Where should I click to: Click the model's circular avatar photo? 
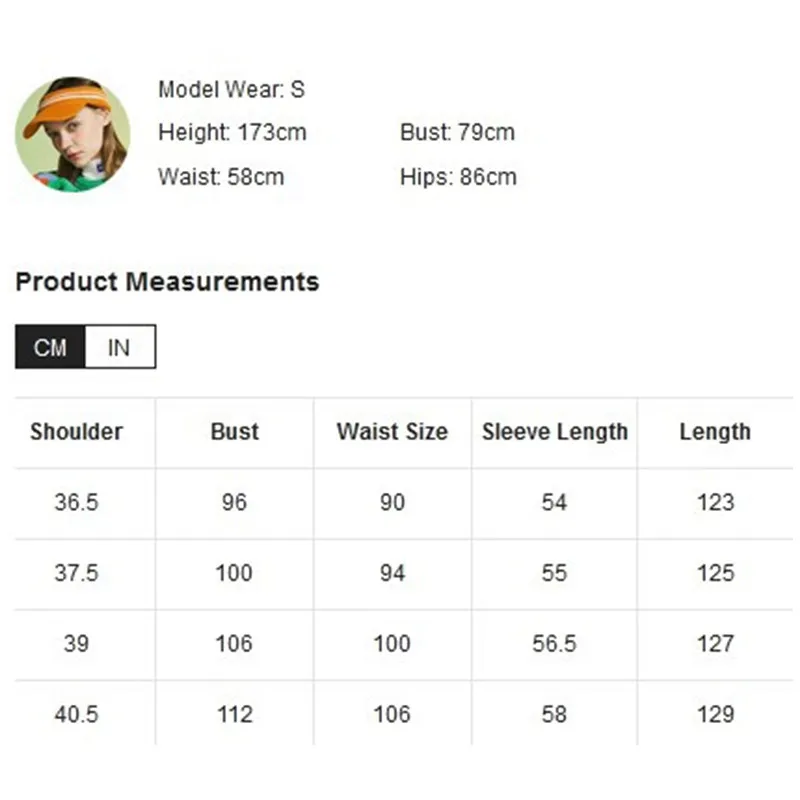72,134
